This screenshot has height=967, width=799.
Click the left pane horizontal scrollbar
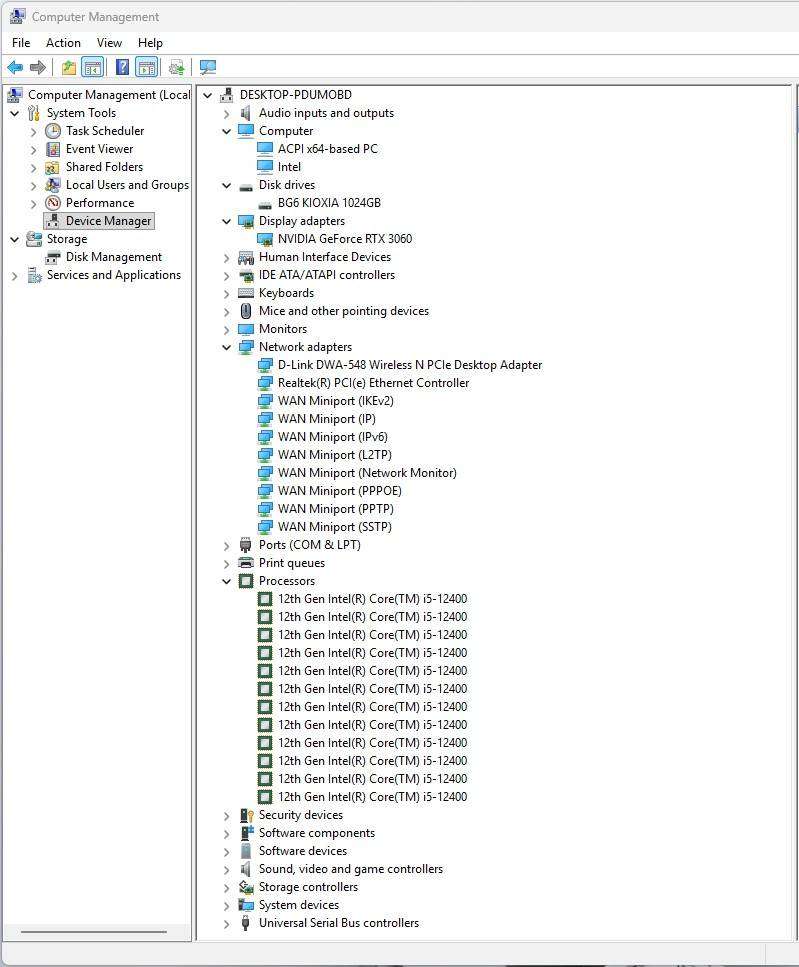(93, 932)
